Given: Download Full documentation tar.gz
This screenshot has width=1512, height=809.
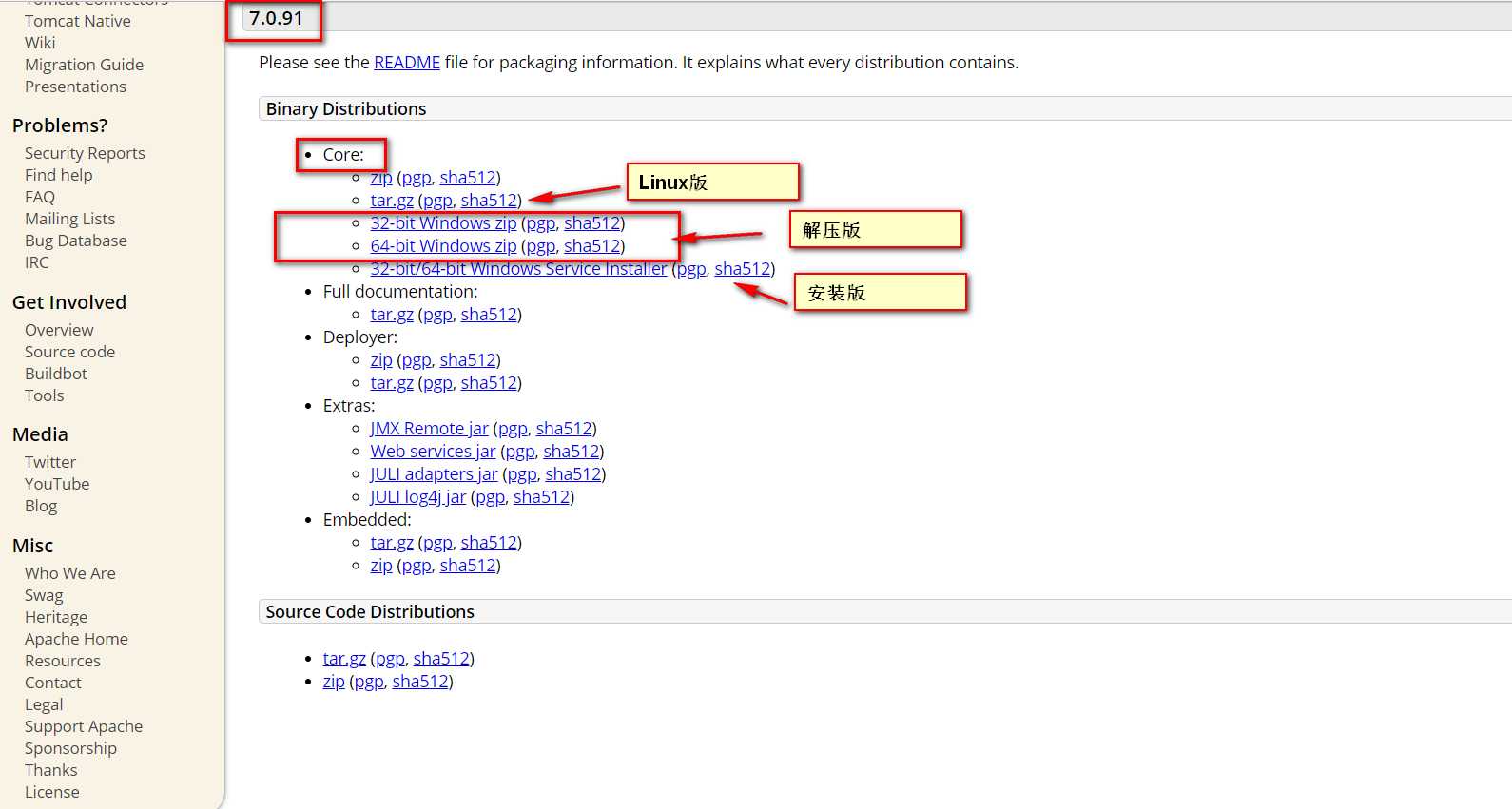Looking at the screenshot, I should [392, 315].
